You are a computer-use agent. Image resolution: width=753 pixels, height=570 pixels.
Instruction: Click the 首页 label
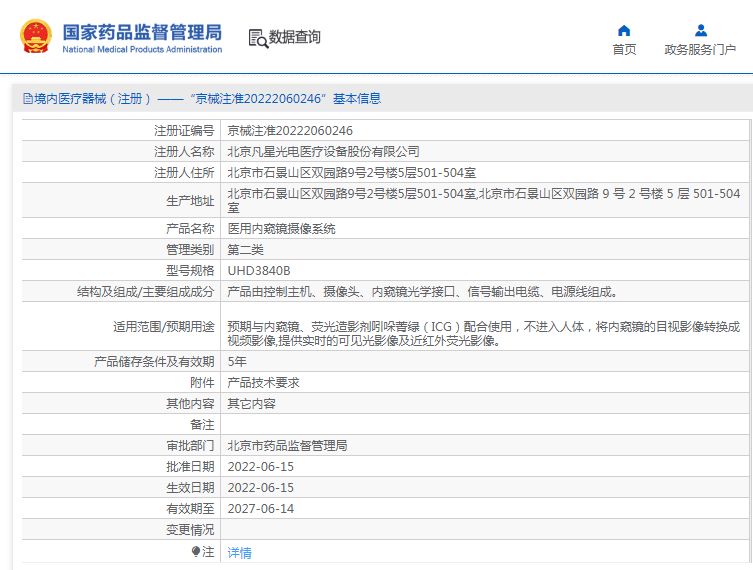point(624,49)
